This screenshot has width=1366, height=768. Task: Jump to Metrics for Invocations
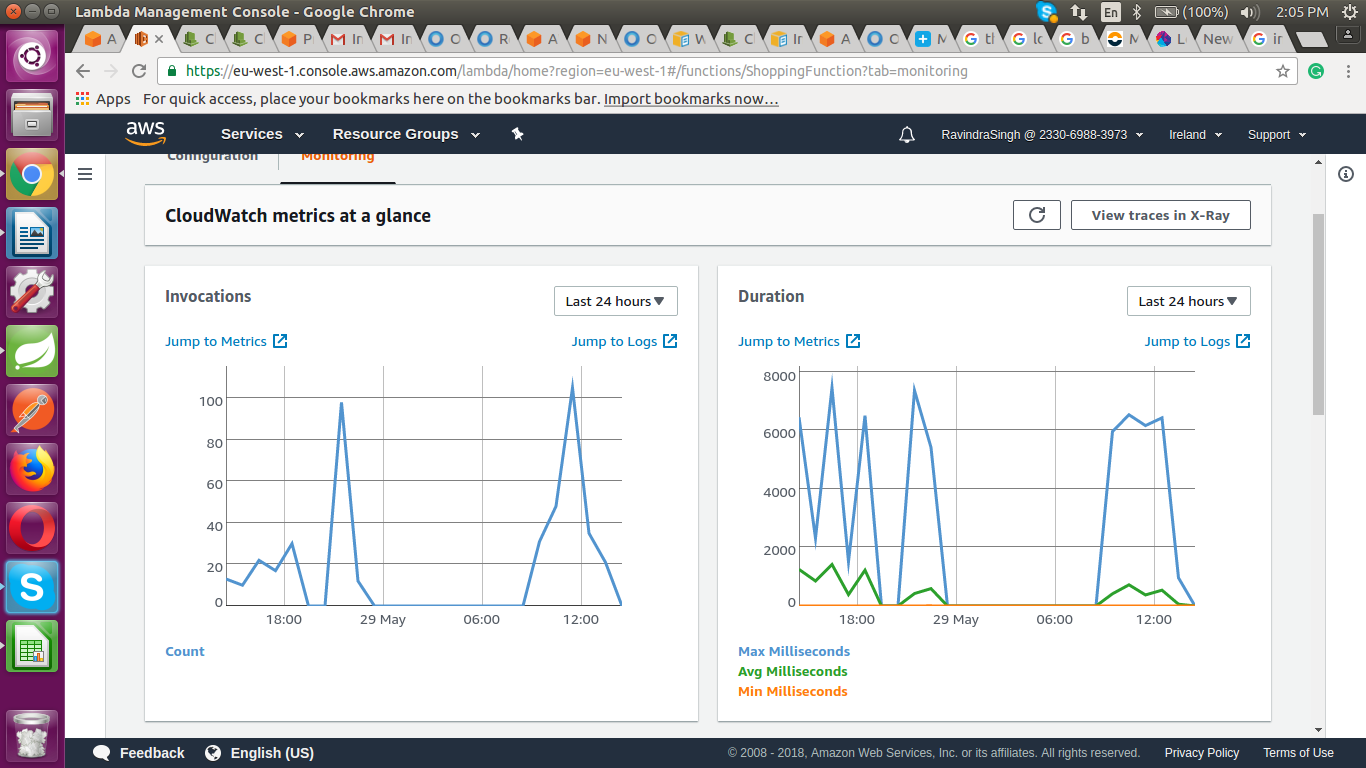click(x=226, y=341)
